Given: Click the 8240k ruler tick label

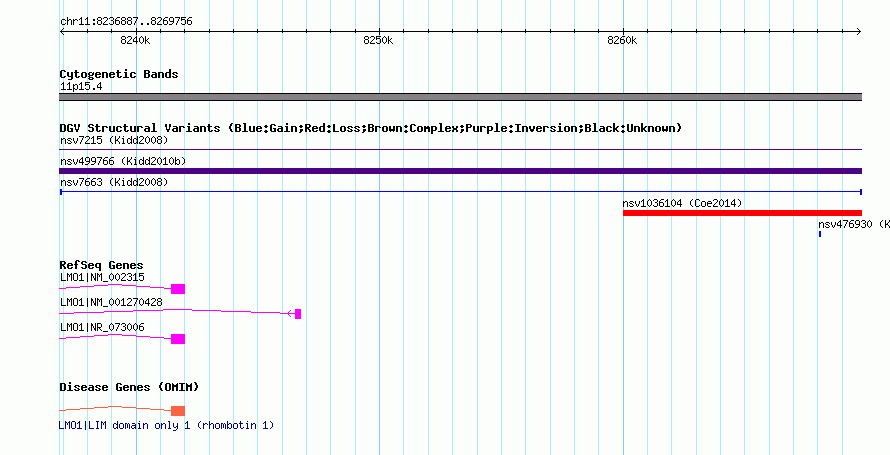Looking at the screenshot, I should pos(135,40).
